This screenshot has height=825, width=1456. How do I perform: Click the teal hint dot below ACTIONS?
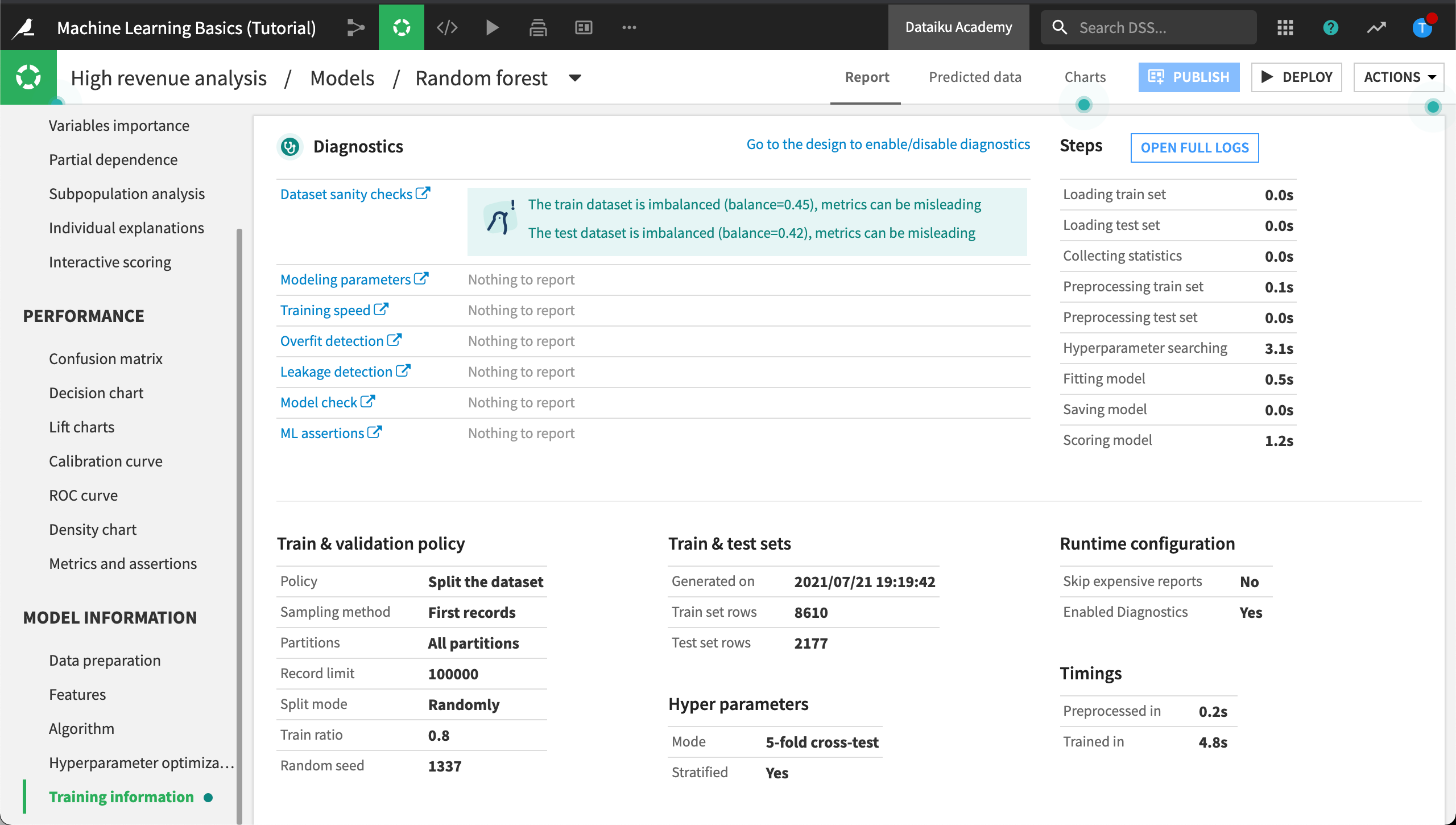coord(1433,106)
